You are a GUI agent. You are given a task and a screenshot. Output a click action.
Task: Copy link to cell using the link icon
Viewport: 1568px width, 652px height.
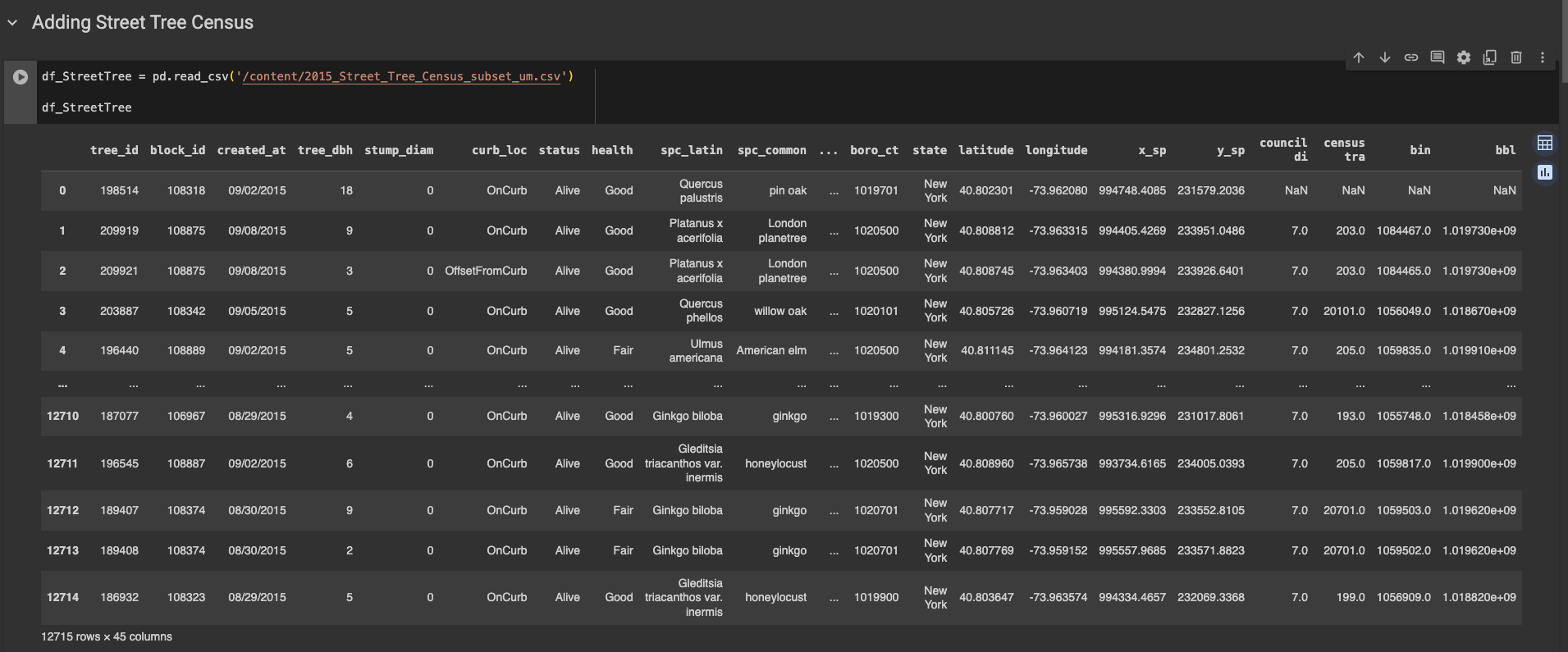[x=1411, y=57]
